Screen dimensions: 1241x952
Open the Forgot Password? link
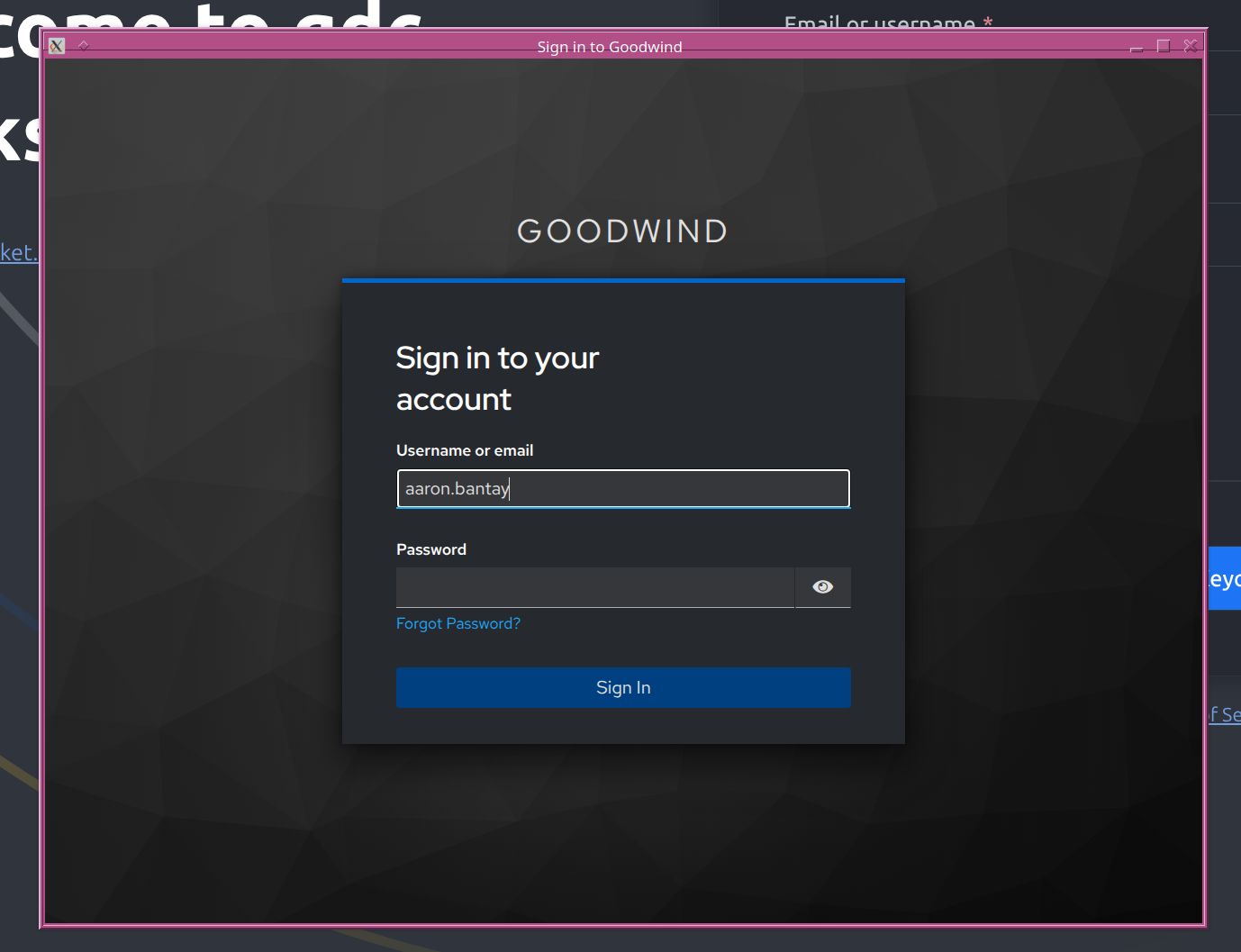pos(458,623)
